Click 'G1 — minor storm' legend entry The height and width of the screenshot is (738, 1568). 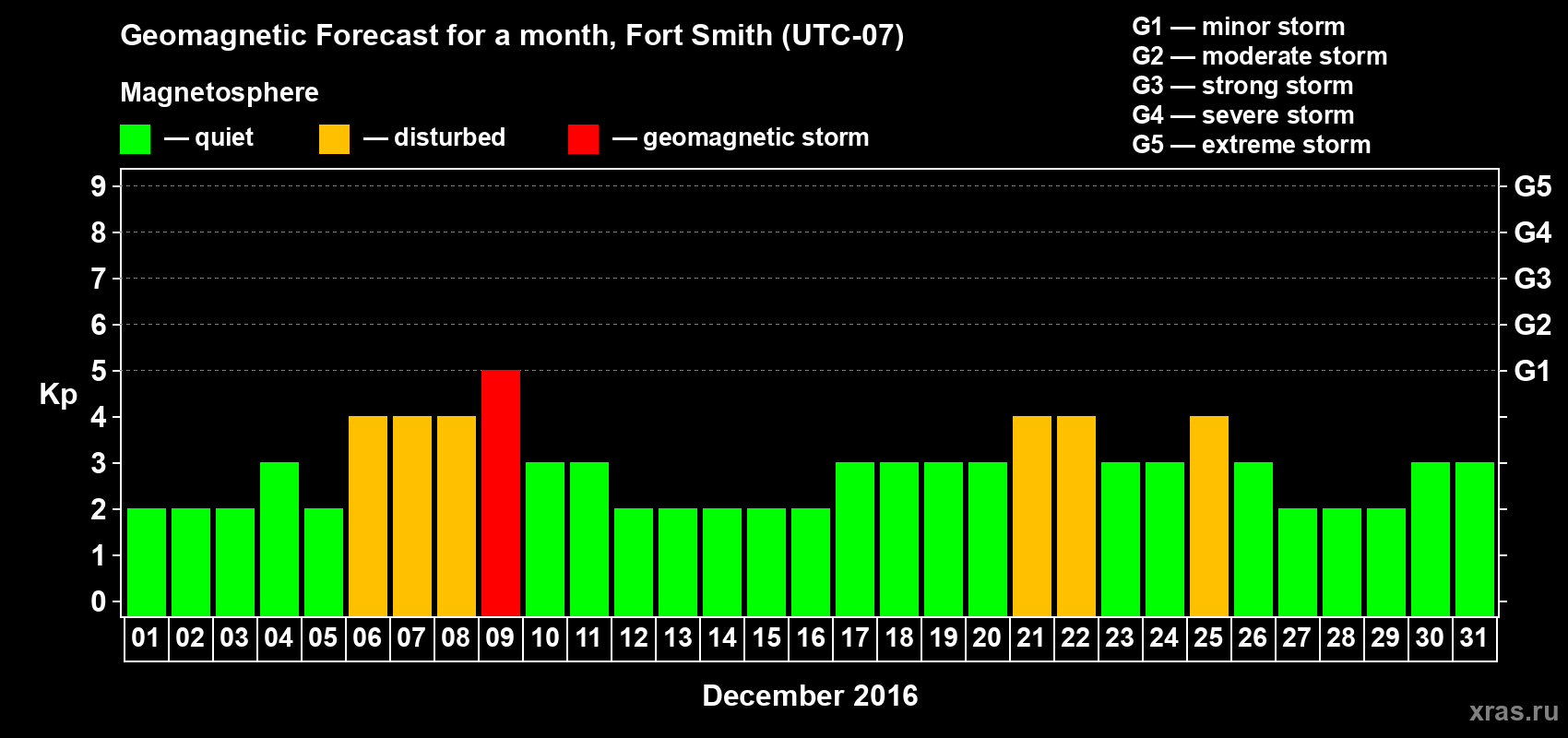[1239, 27]
